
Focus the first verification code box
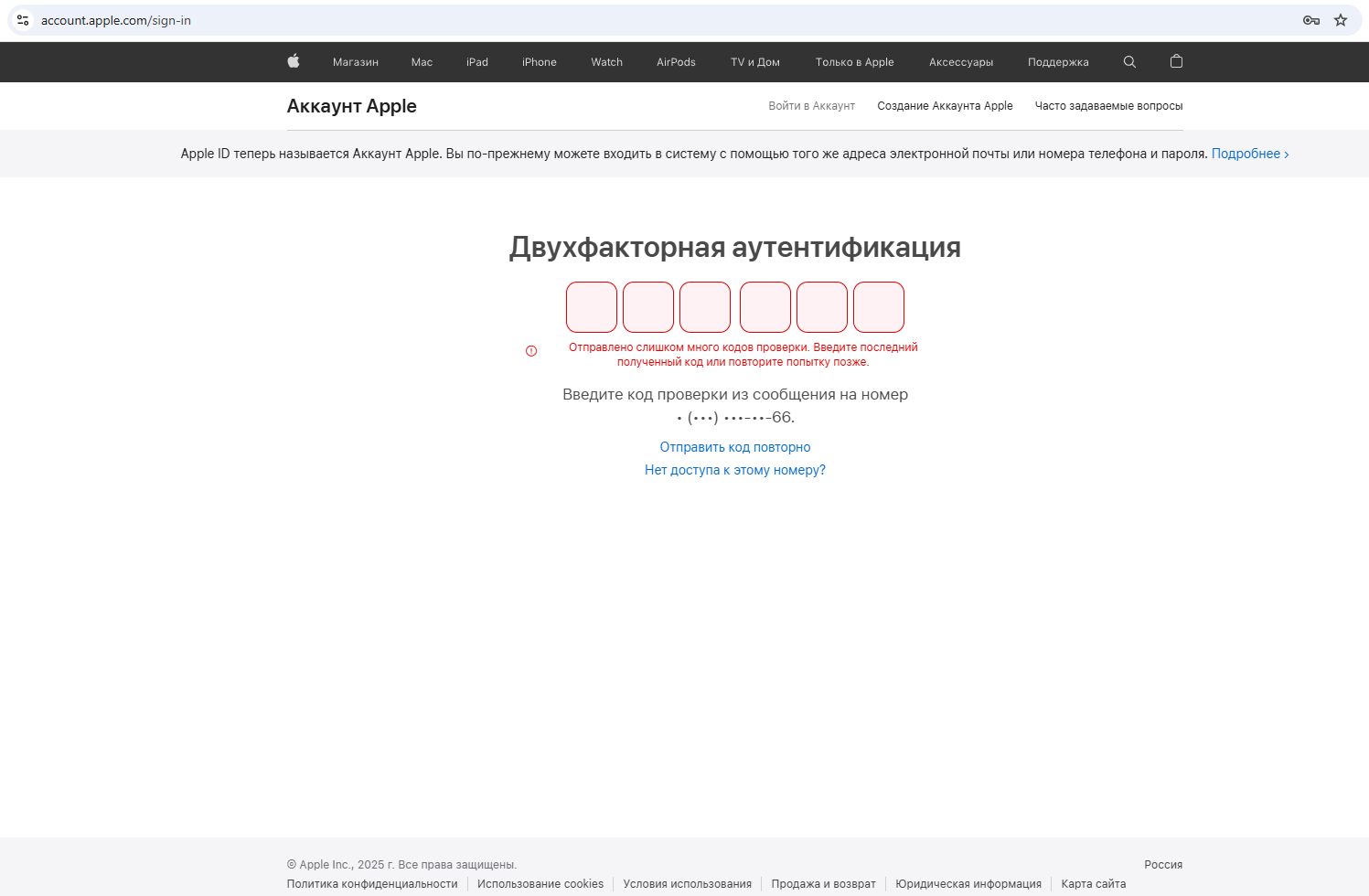click(x=592, y=307)
